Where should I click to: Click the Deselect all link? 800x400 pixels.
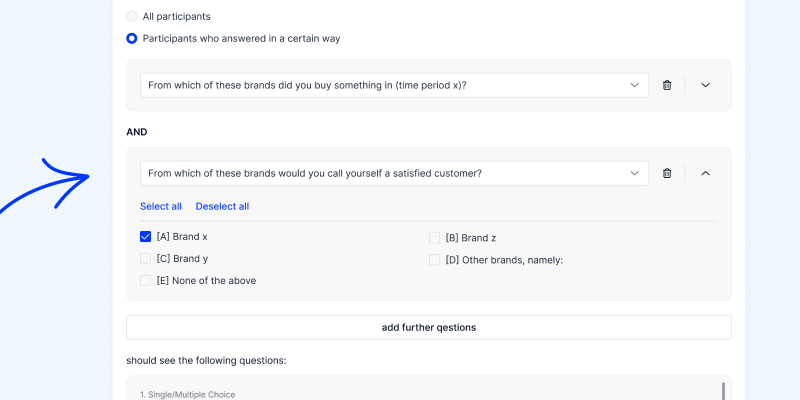click(x=222, y=206)
